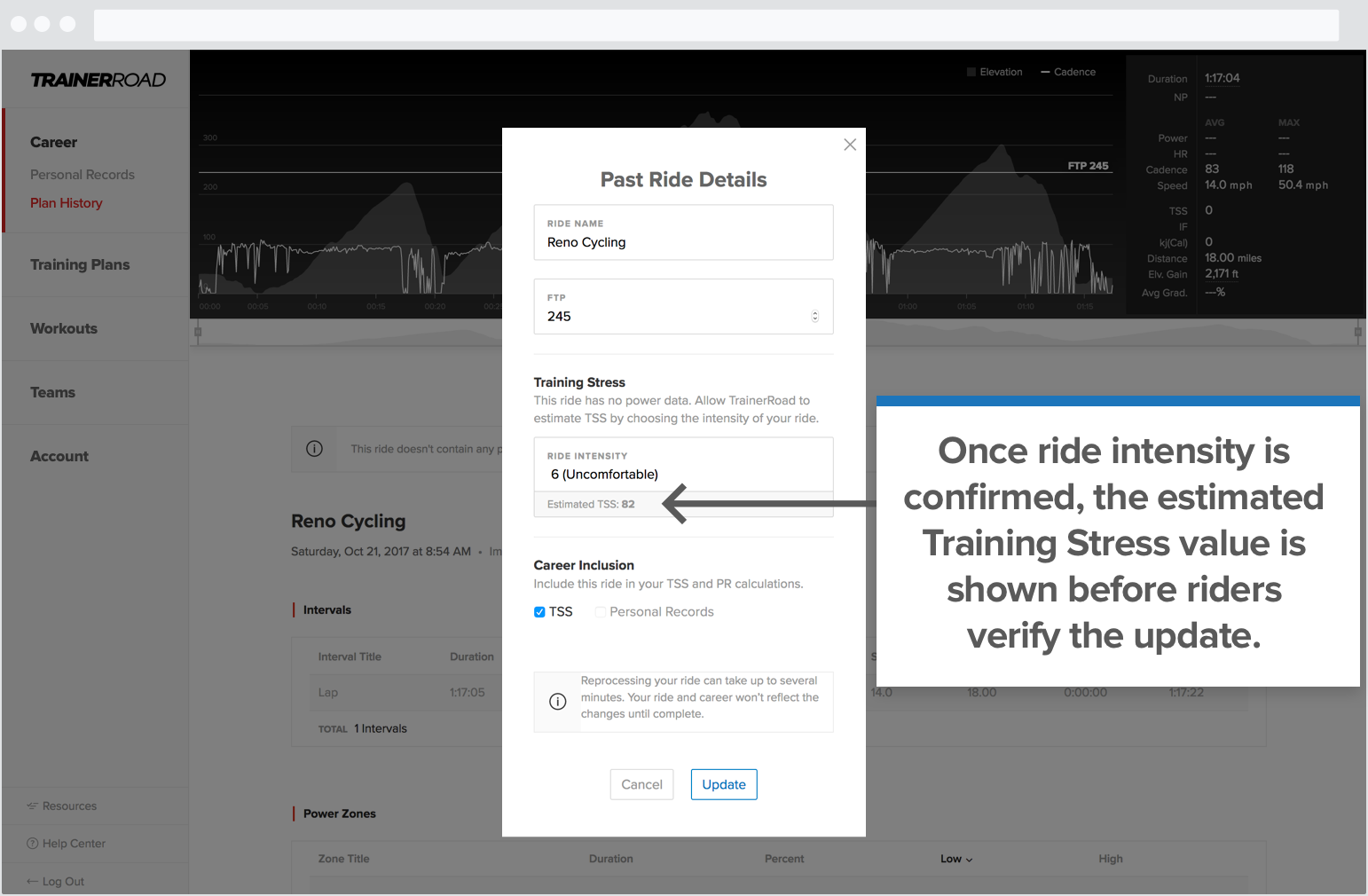Open the Career section
This screenshot has width=1368, height=896.
(53, 142)
